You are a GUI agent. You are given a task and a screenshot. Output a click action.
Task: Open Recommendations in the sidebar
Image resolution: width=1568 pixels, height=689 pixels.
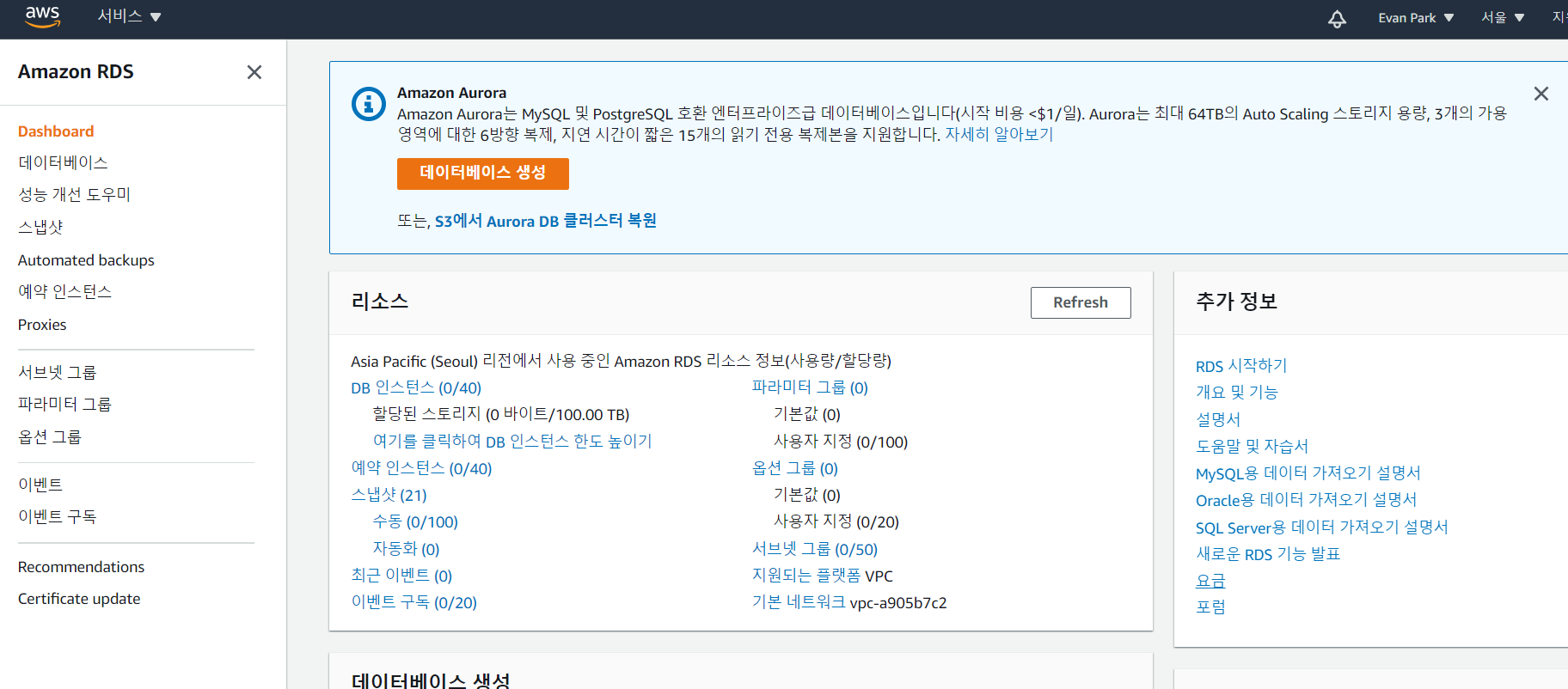81,567
